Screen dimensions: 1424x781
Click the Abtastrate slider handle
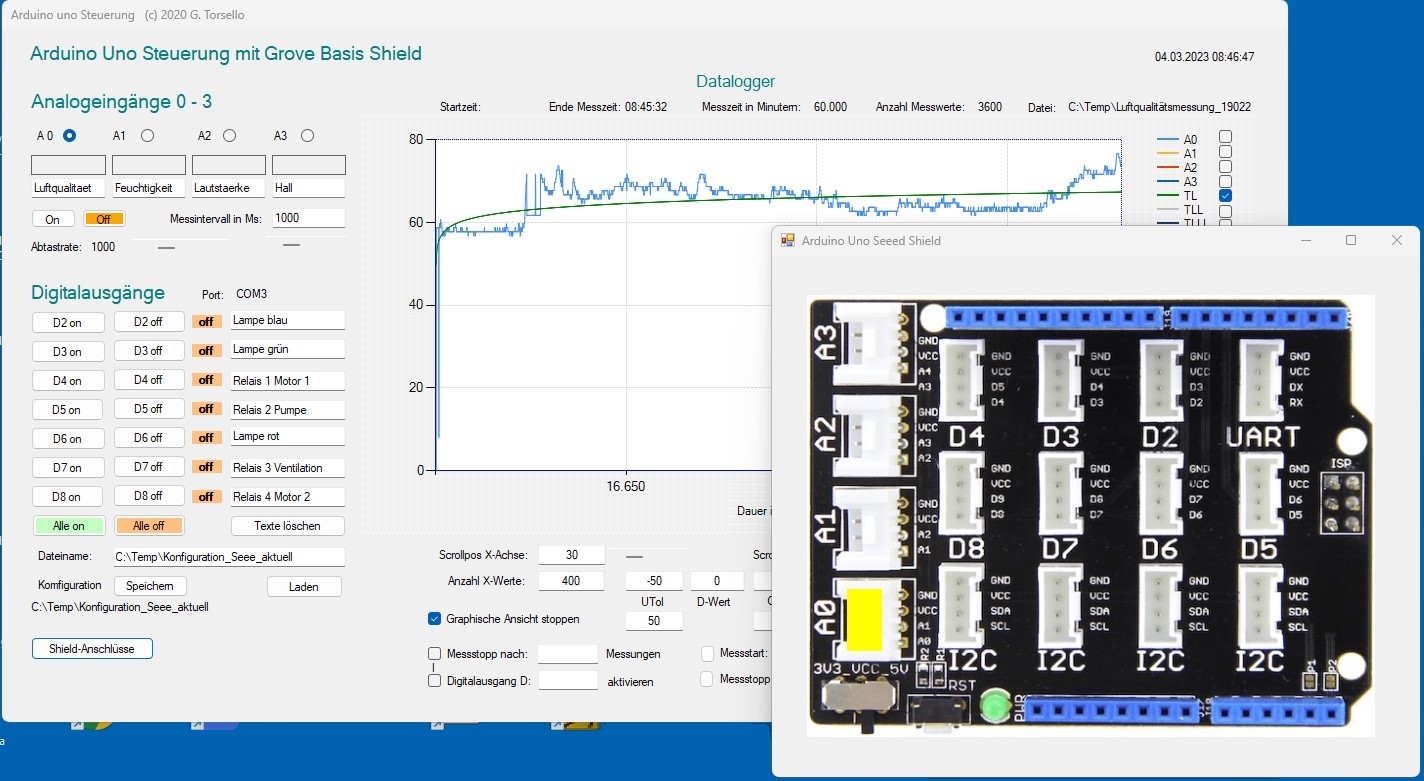pos(166,246)
